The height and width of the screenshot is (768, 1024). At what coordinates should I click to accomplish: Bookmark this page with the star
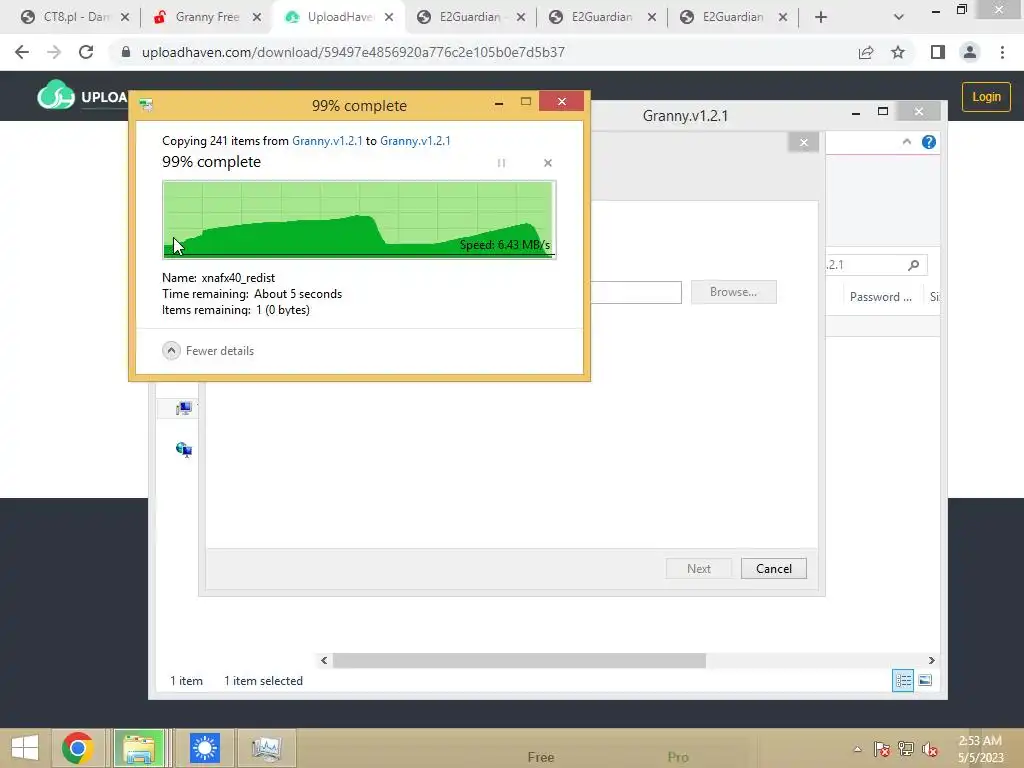[898, 52]
